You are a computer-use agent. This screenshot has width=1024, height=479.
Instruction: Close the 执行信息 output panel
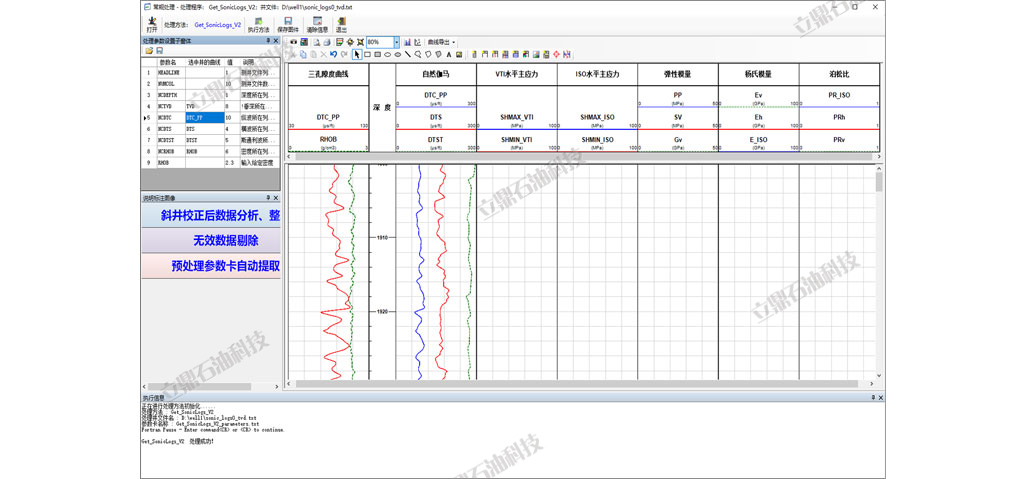coord(881,397)
